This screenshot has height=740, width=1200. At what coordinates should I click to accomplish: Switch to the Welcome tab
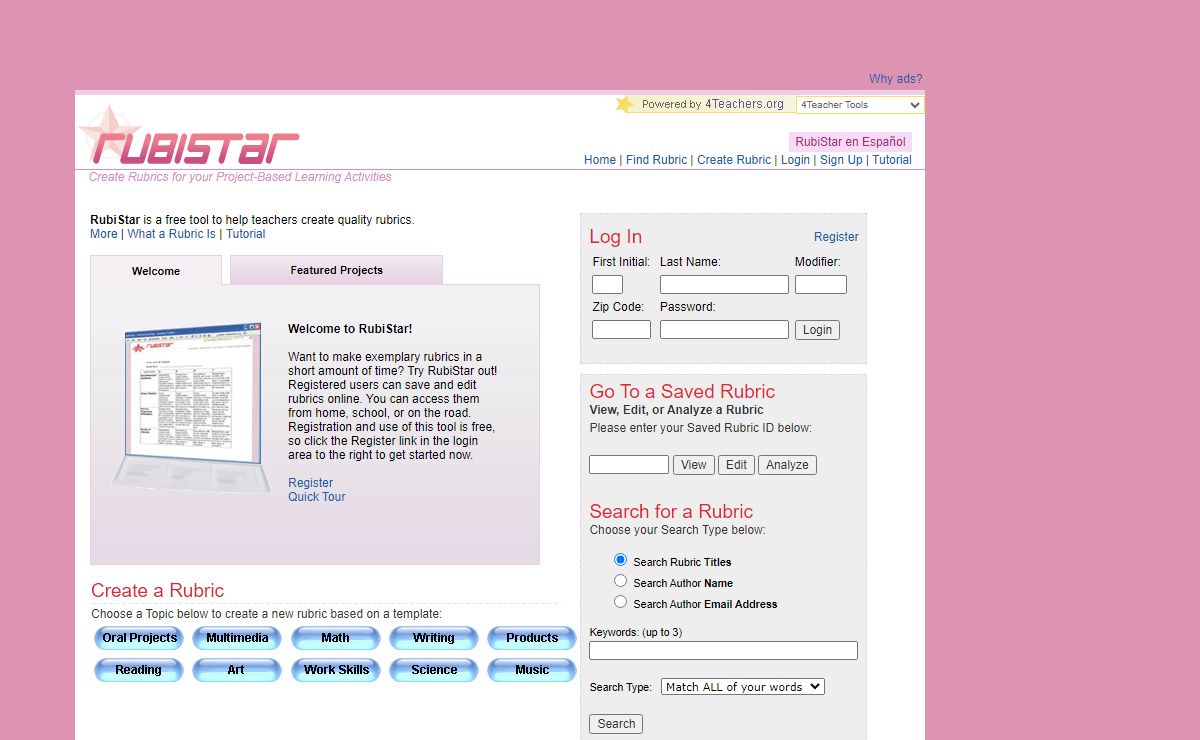156,271
